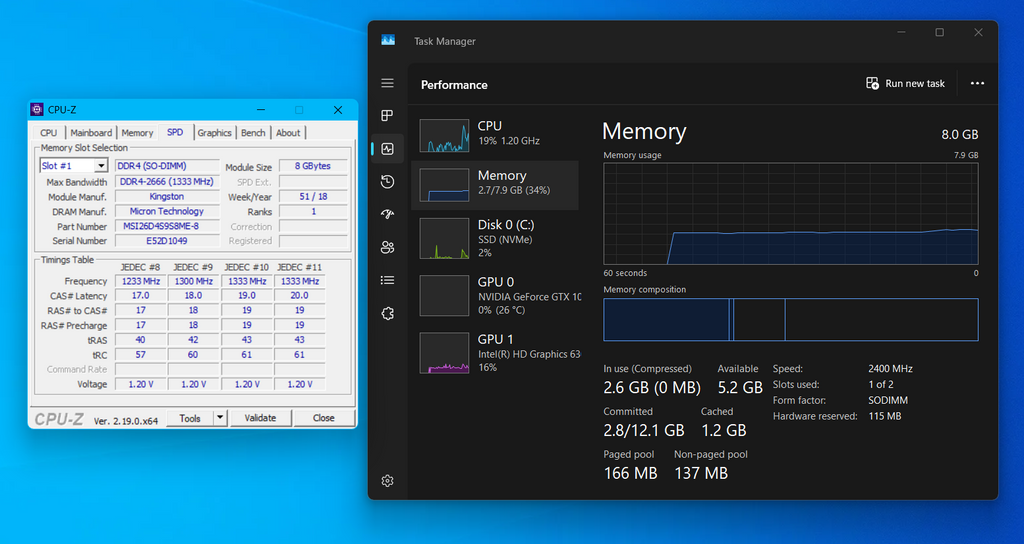Click Paged pool 166 MB value

point(630,473)
